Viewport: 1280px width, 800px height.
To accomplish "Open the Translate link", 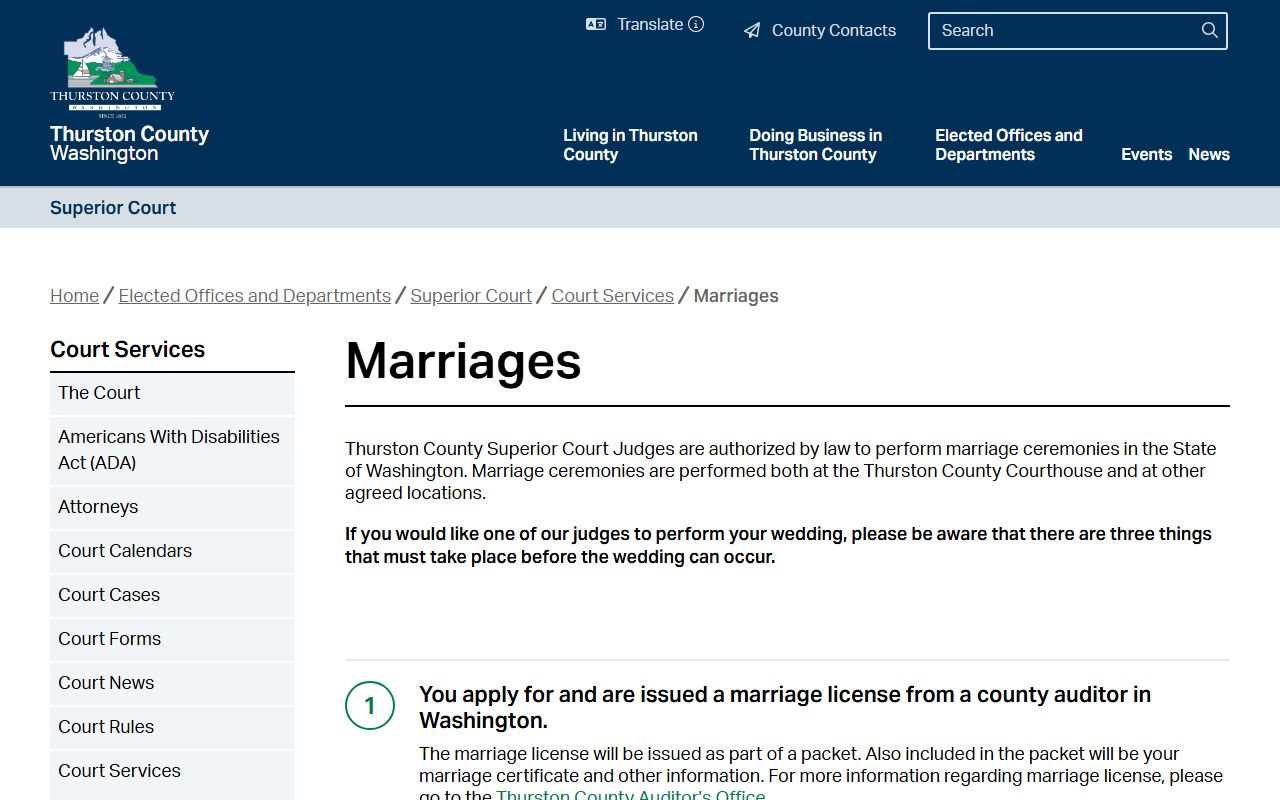I will tap(650, 24).
